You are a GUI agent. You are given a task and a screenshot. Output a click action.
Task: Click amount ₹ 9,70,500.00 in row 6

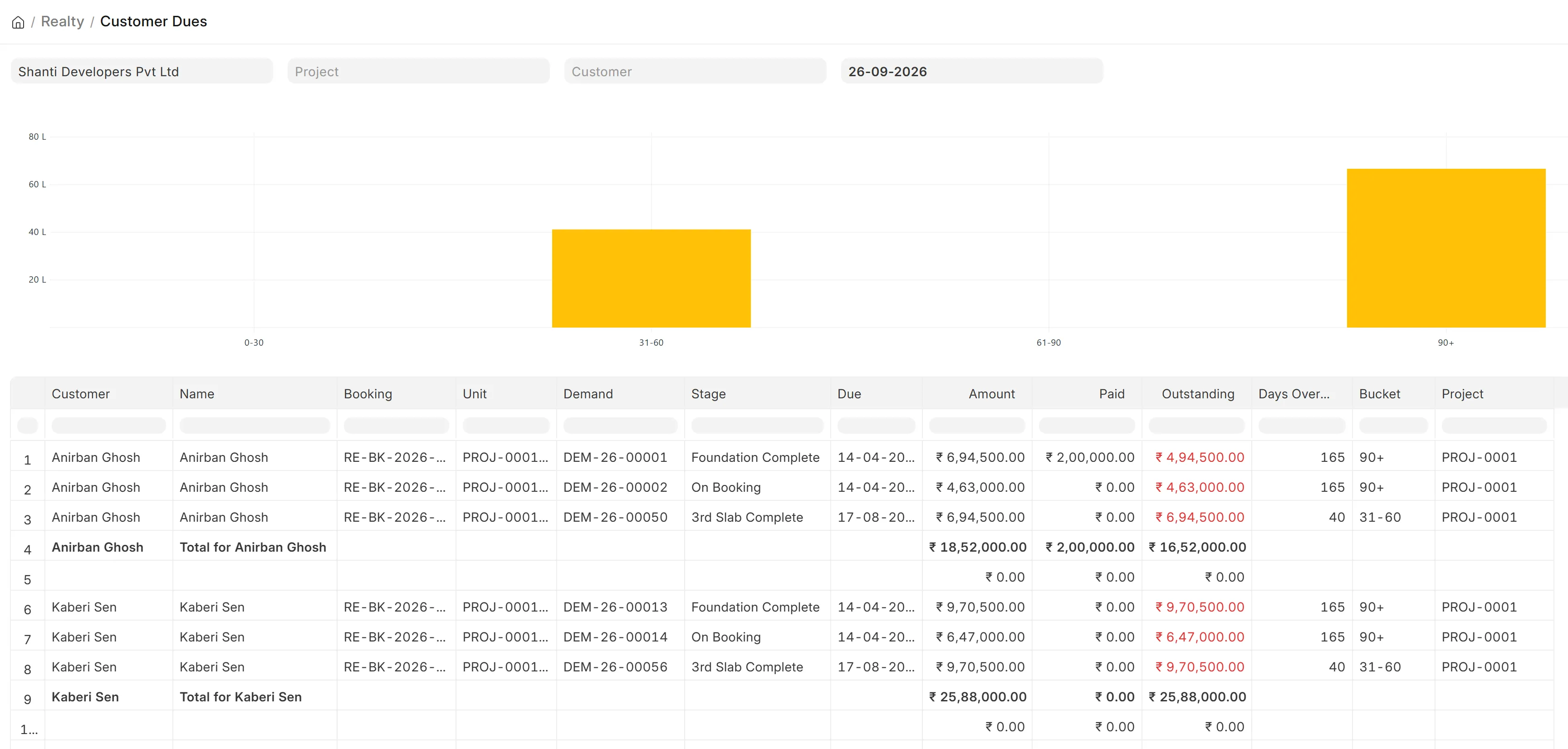point(980,607)
